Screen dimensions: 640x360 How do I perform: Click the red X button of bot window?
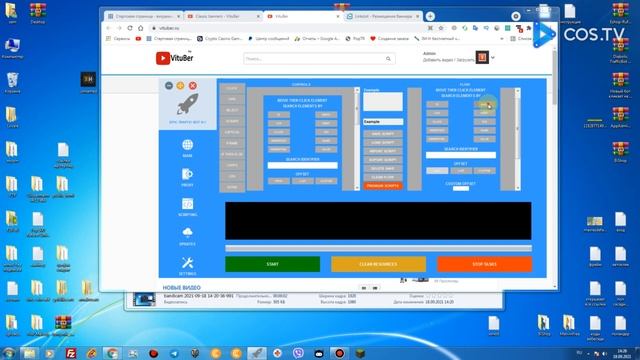193,85
